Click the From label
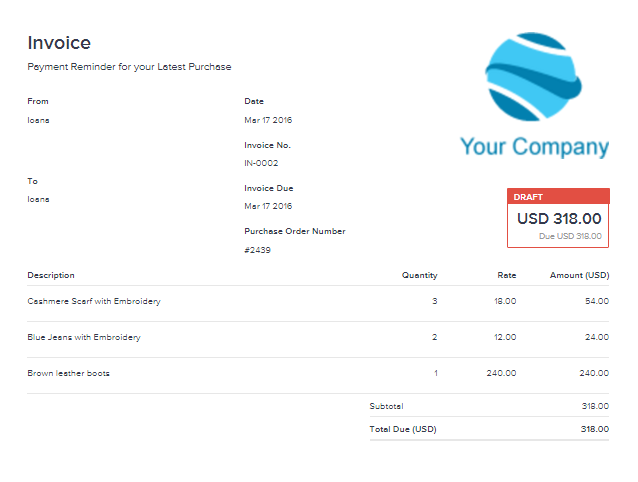This screenshot has height=482, width=638. [38, 101]
